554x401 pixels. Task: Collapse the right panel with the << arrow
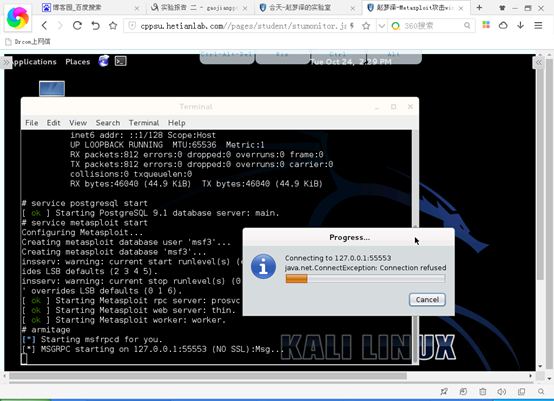pyautogui.click(x=538, y=63)
